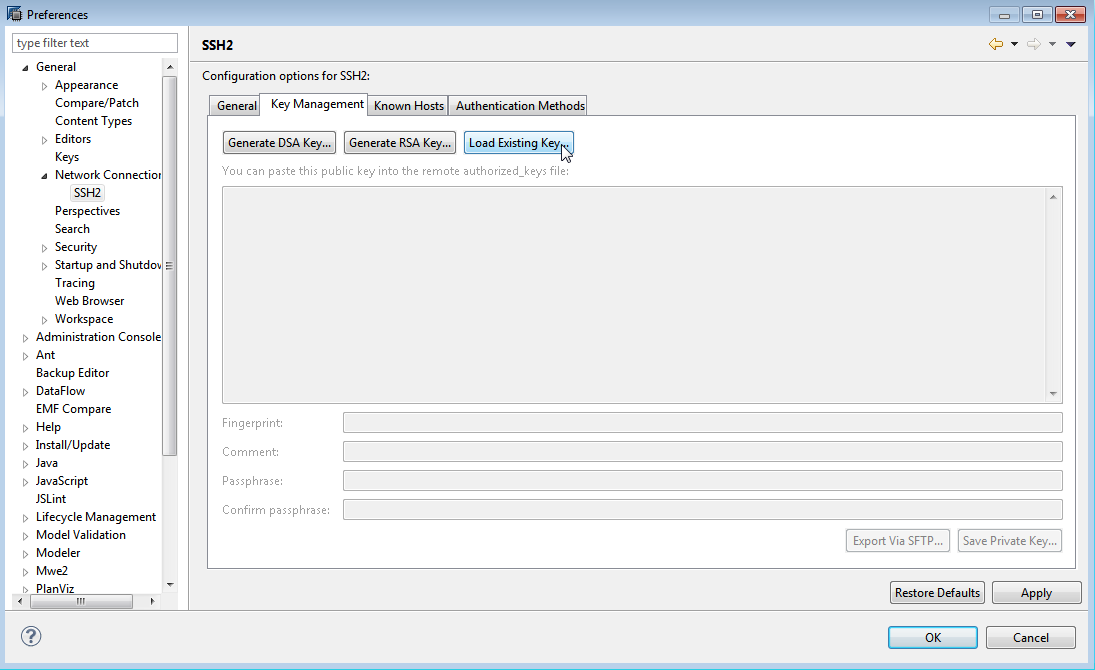Expand the Ant tree node
Image resolution: width=1095 pixels, height=670 pixels.
coord(25,356)
